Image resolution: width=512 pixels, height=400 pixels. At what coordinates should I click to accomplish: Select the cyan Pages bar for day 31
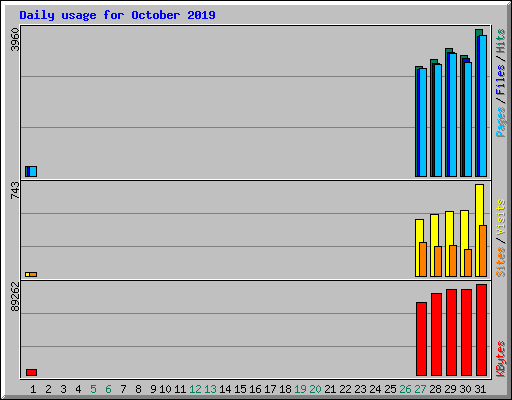point(483,106)
